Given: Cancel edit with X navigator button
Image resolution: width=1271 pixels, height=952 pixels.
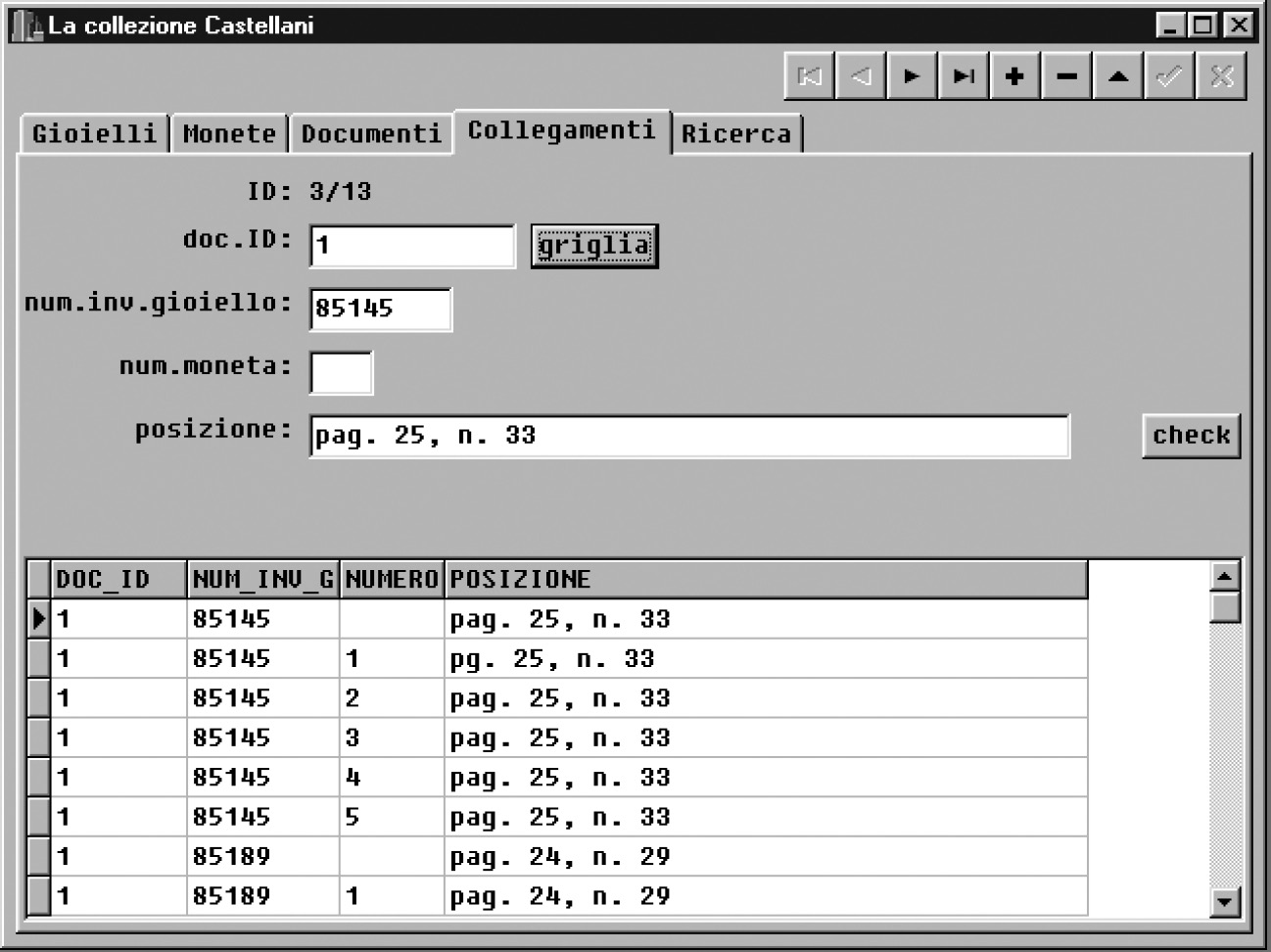Looking at the screenshot, I should point(1221,76).
